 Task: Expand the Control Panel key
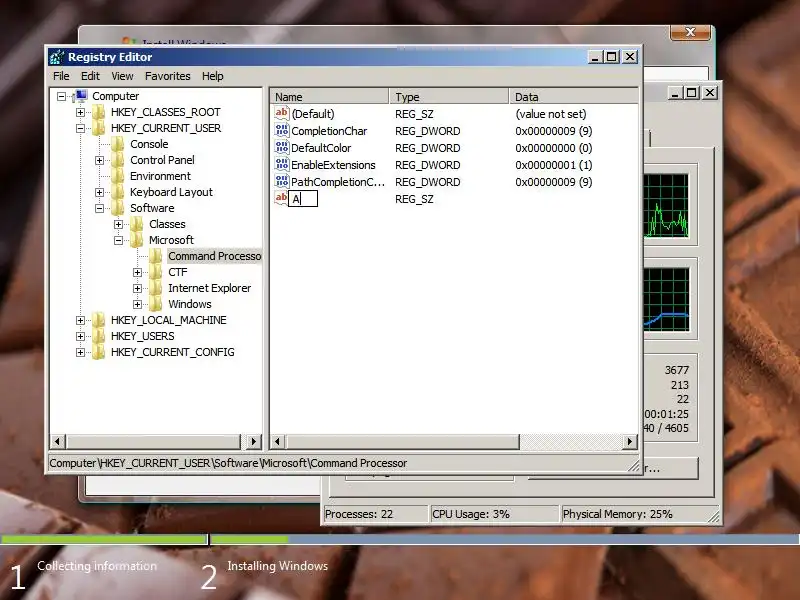99,160
